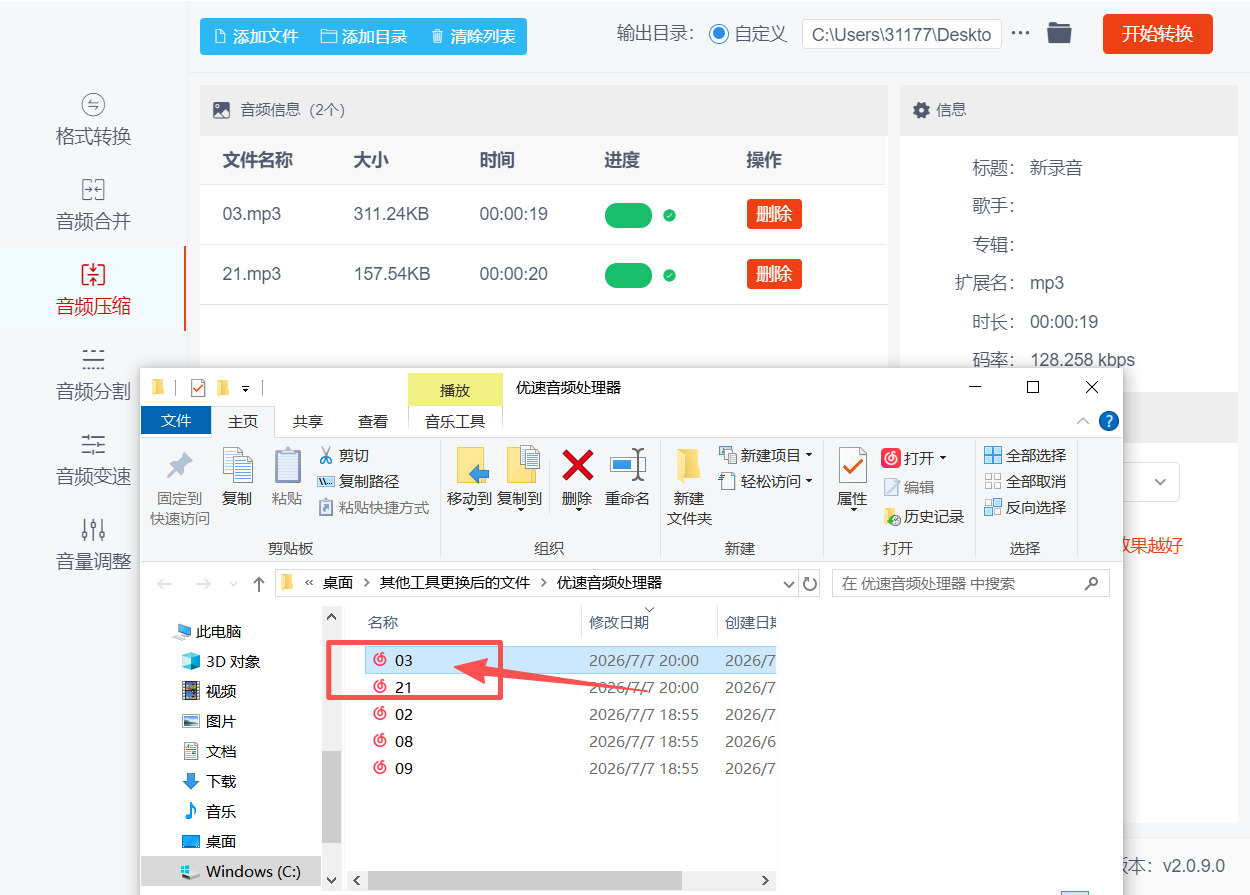Open the 音乐工具 ribbon tab

pos(455,422)
